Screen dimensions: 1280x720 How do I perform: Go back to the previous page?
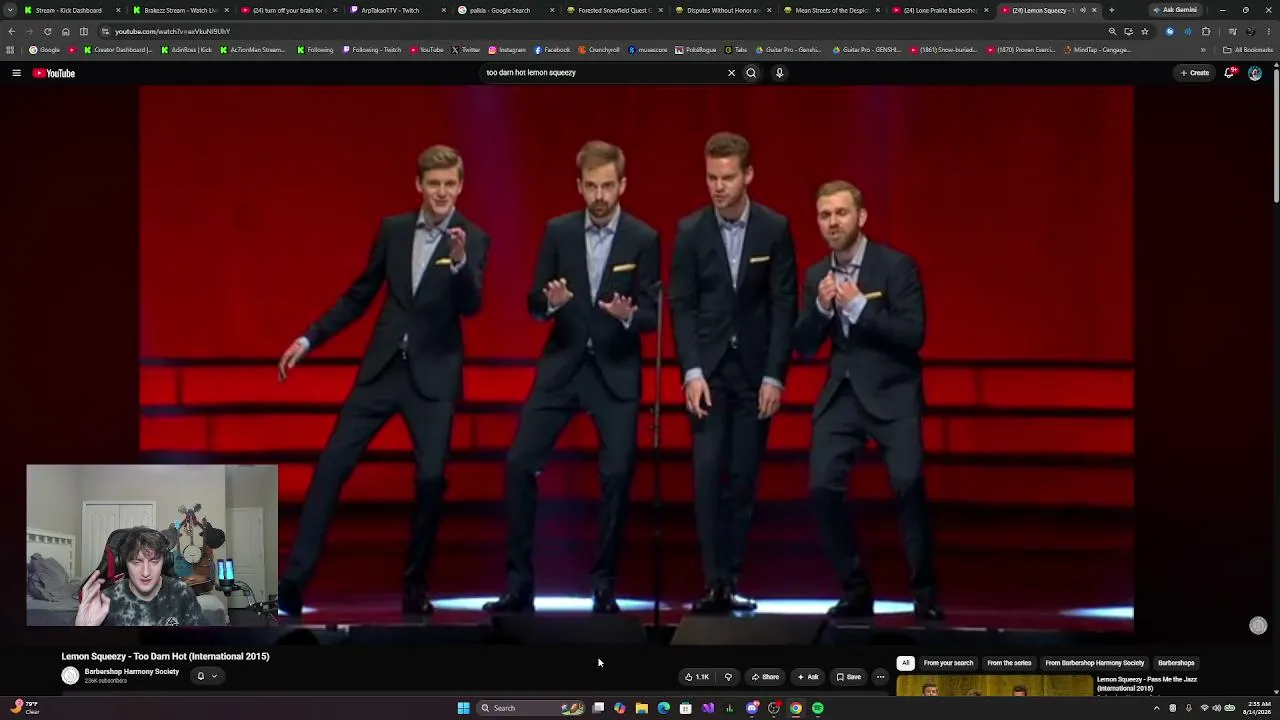tap(12, 31)
